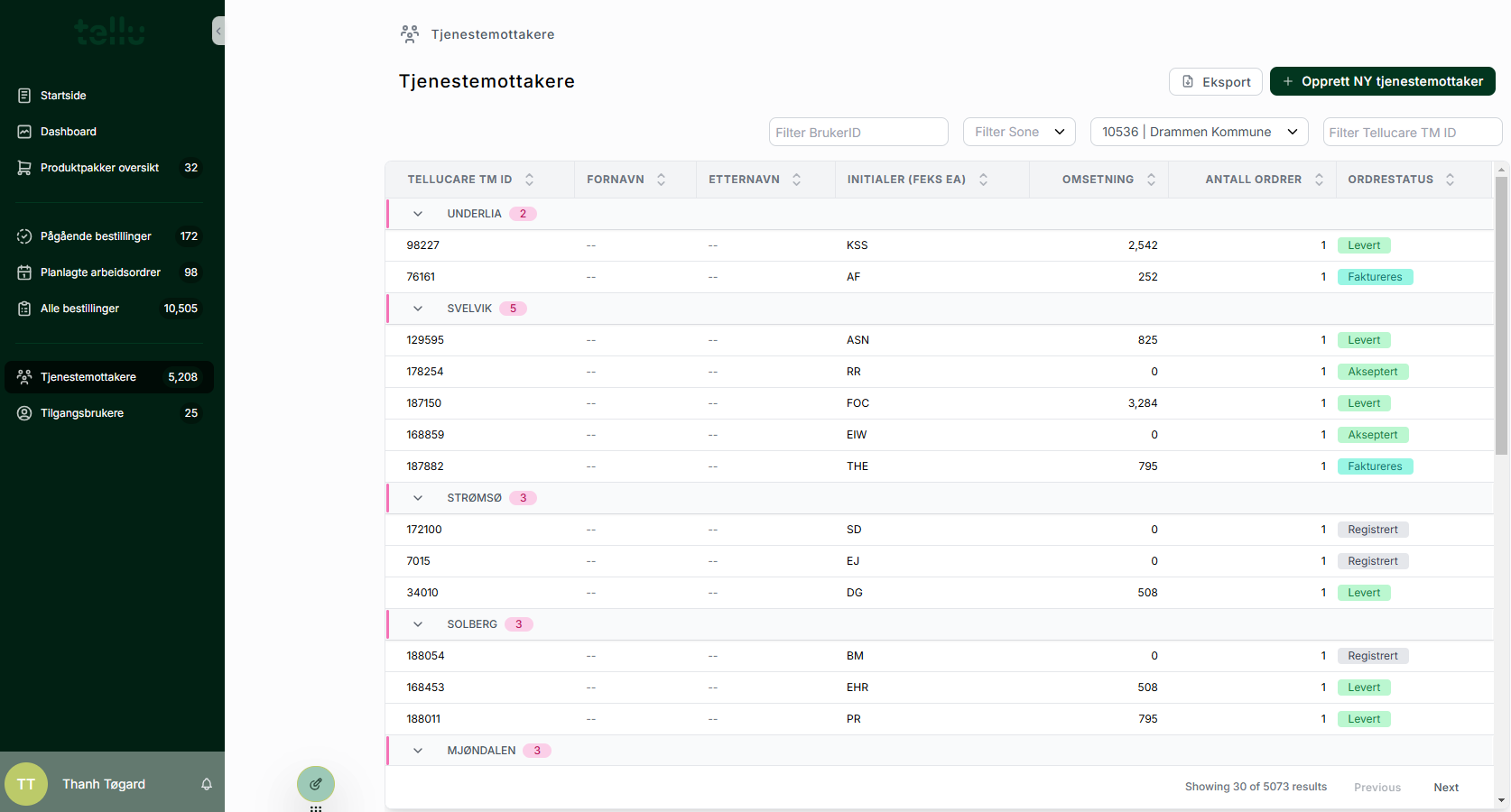The height and width of the screenshot is (812, 1511).
Task: Click the notification bell icon
Action: (207, 784)
